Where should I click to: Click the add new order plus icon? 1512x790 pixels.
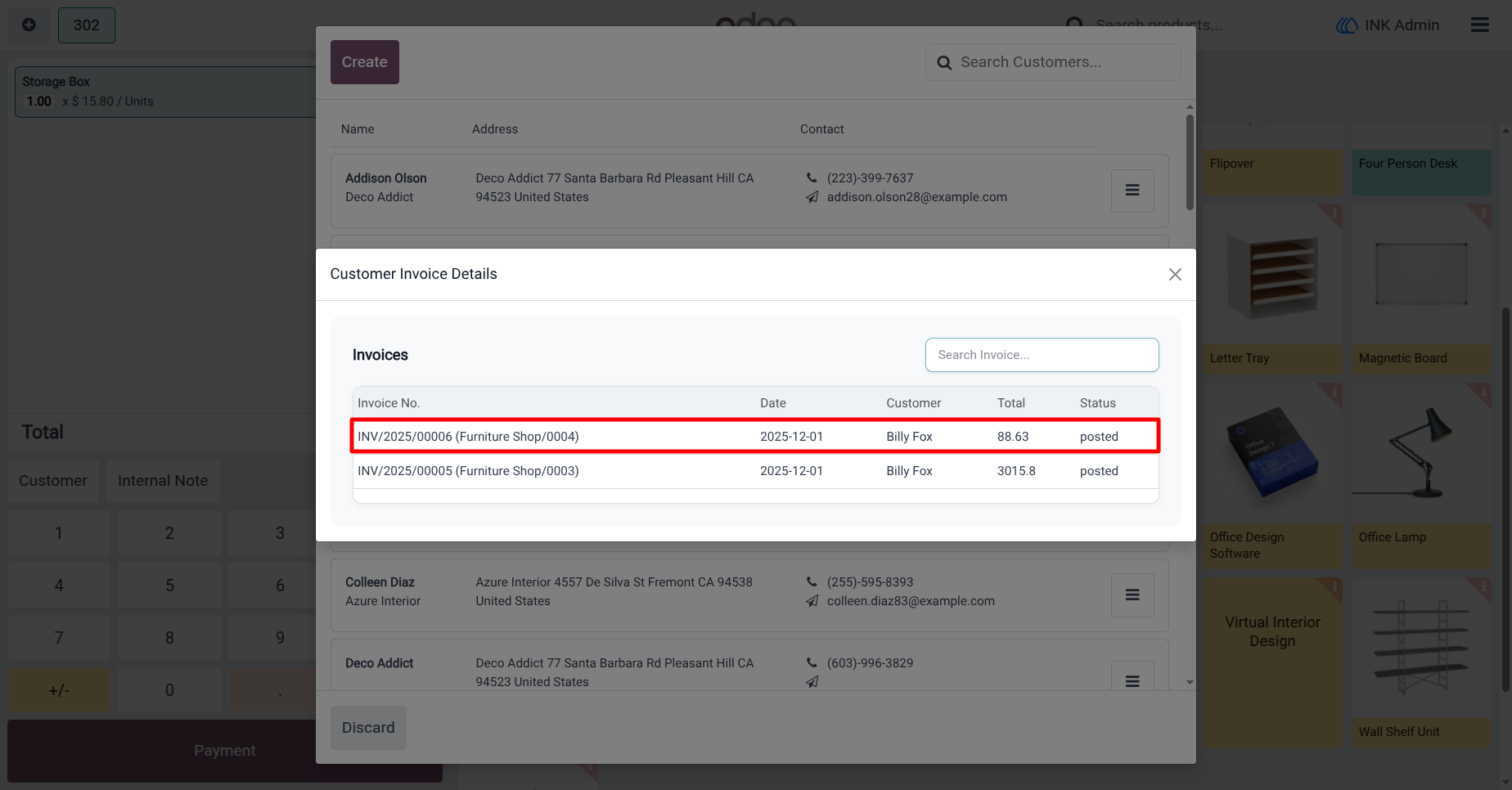click(x=29, y=25)
